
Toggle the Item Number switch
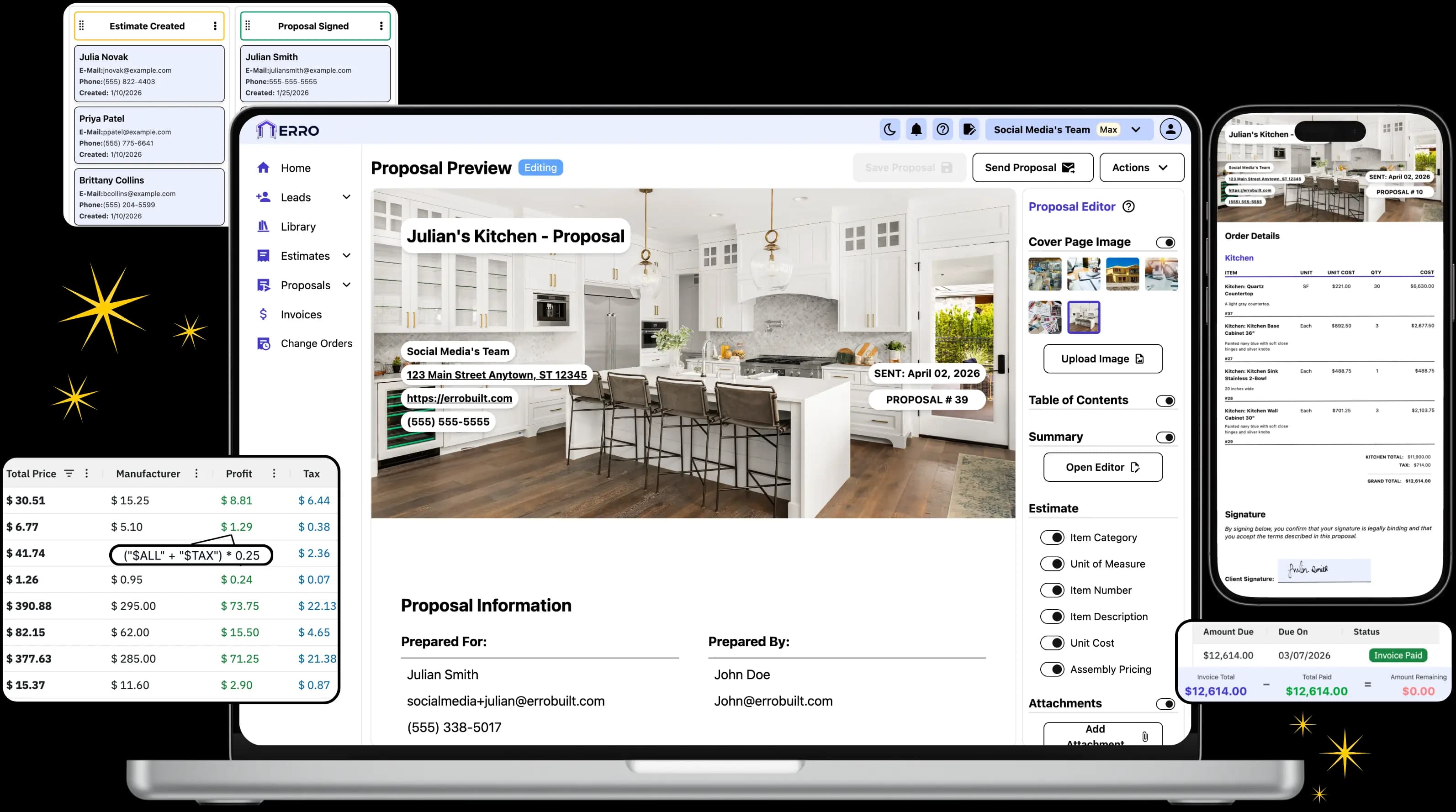tap(1053, 590)
